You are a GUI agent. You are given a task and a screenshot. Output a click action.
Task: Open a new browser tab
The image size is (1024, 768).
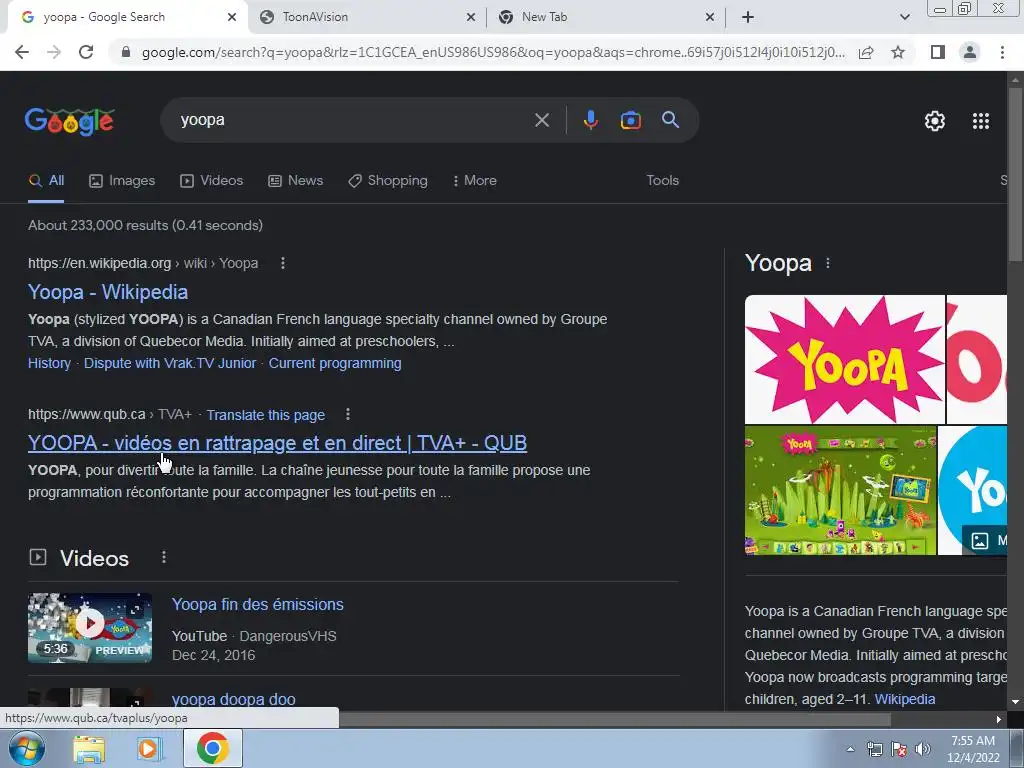[748, 17]
